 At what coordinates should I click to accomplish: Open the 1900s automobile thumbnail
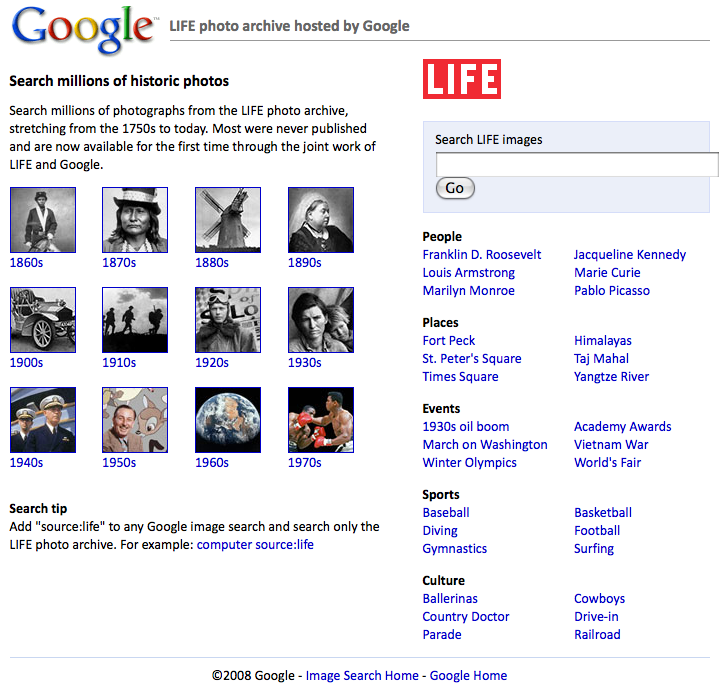[x=43, y=320]
